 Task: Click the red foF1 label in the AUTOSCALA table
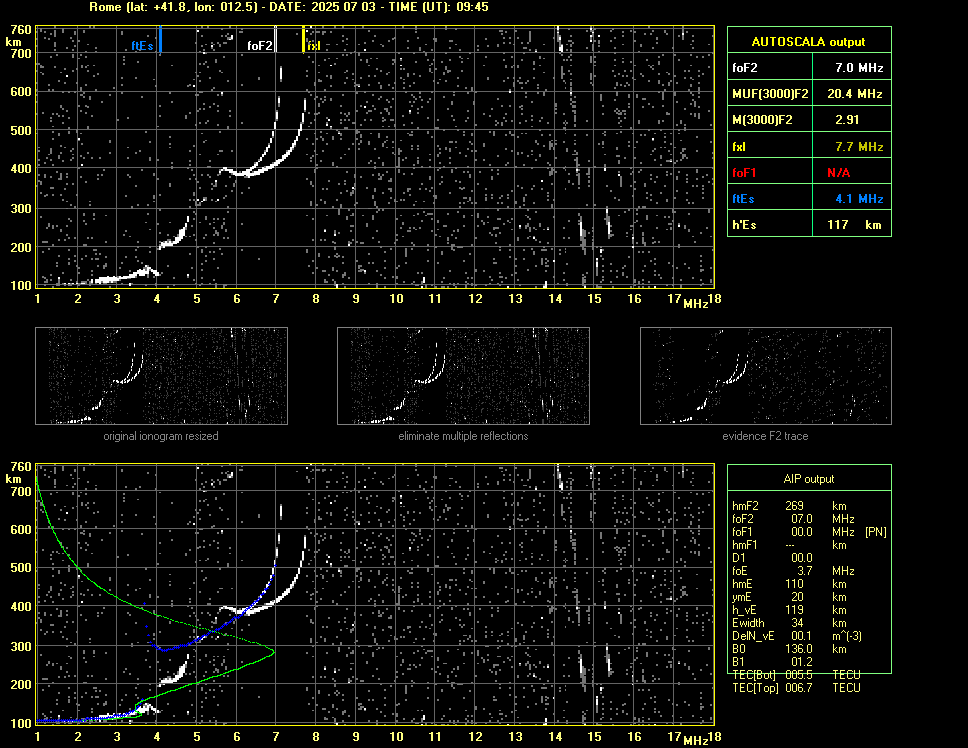click(x=744, y=173)
